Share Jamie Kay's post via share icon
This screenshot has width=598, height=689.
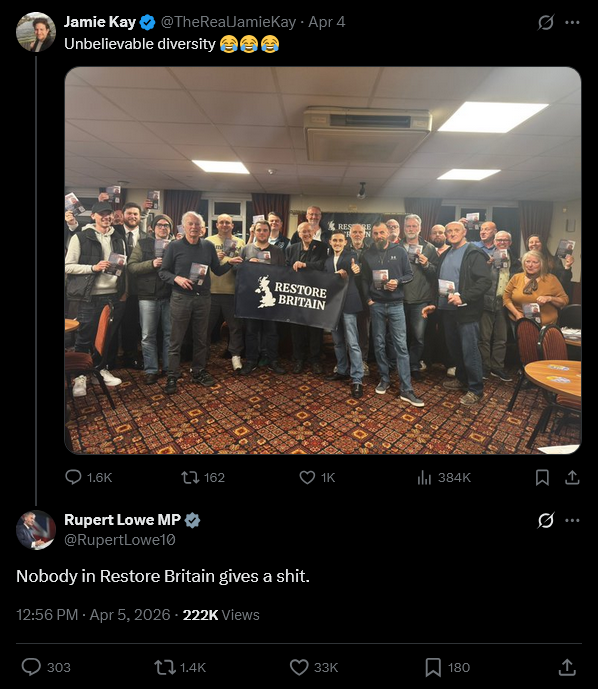572,477
